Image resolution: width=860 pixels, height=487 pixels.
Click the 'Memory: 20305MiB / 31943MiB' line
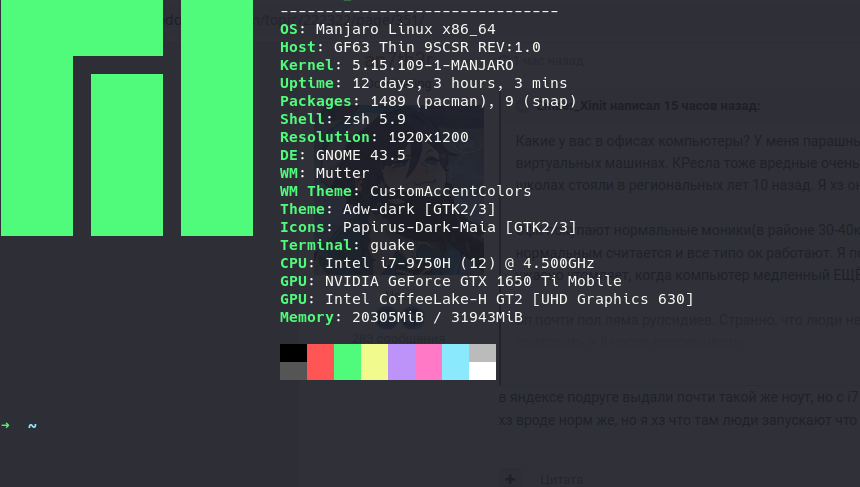tap(401, 318)
